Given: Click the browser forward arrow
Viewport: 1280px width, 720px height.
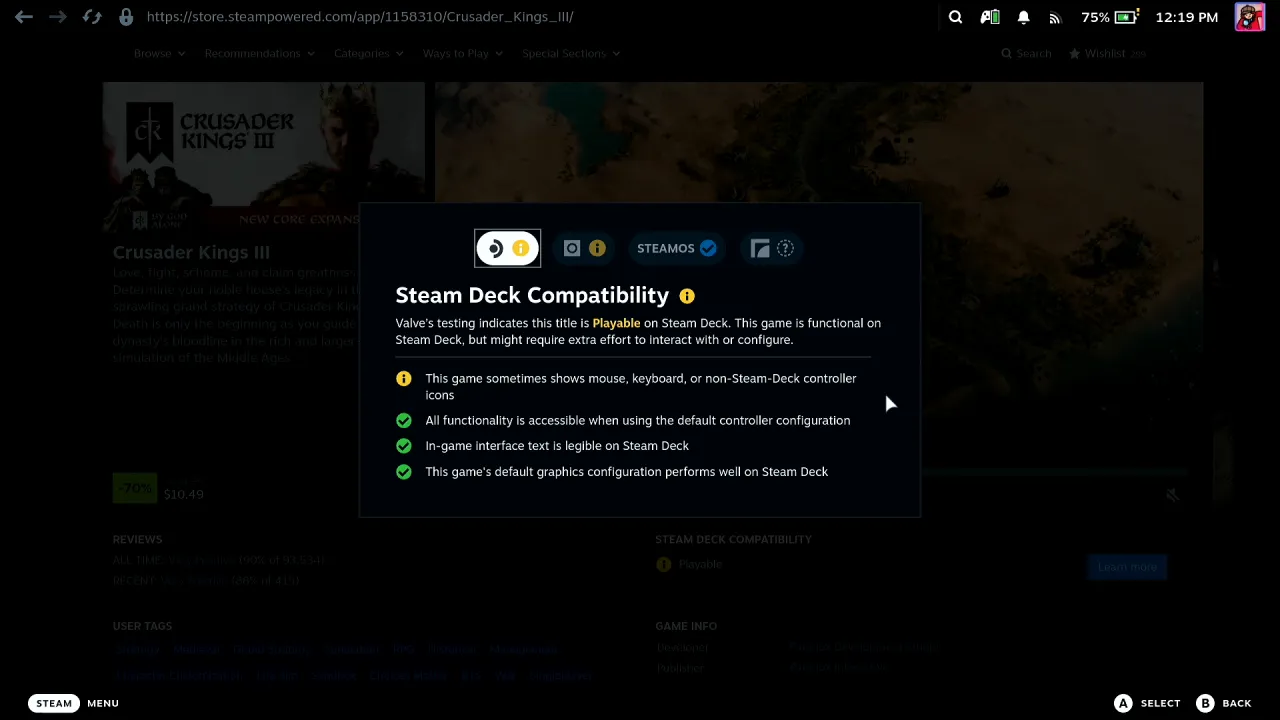Looking at the screenshot, I should click(58, 17).
